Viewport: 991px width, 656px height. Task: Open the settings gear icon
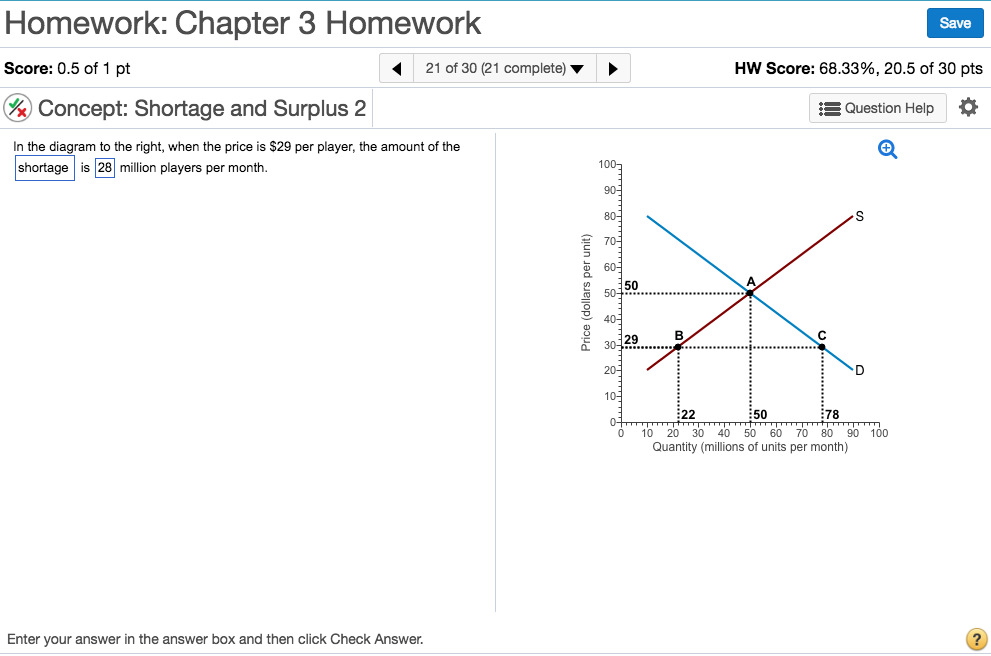point(968,107)
